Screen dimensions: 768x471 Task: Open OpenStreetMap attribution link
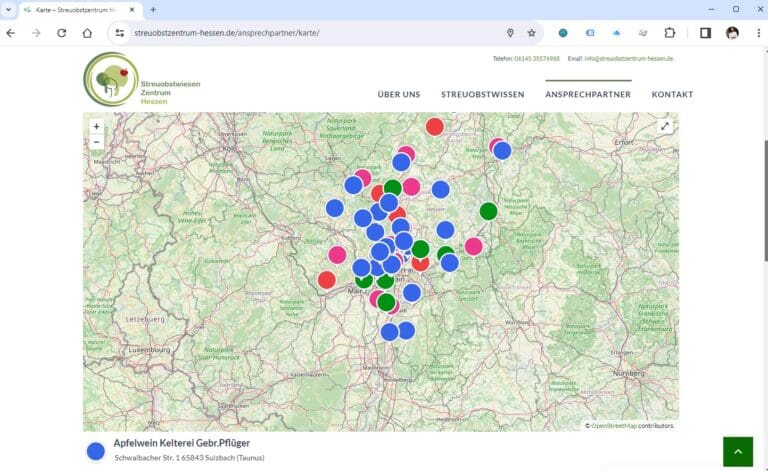pos(614,426)
